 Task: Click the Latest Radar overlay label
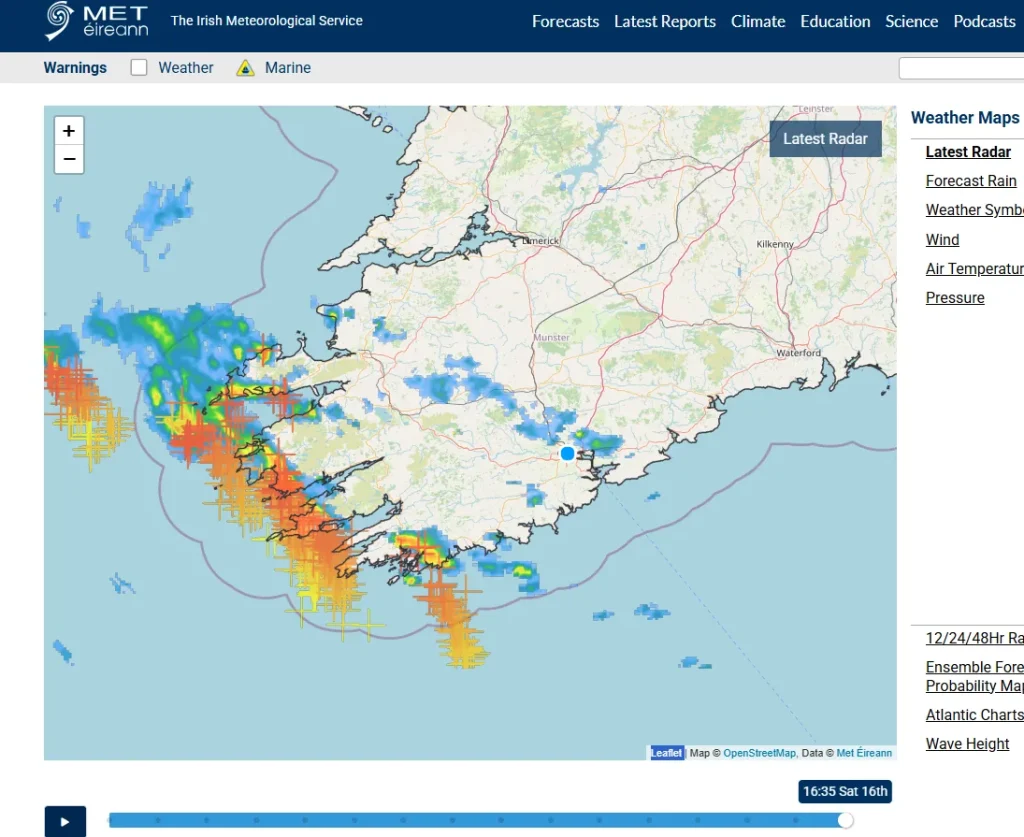[x=825, y=139]
